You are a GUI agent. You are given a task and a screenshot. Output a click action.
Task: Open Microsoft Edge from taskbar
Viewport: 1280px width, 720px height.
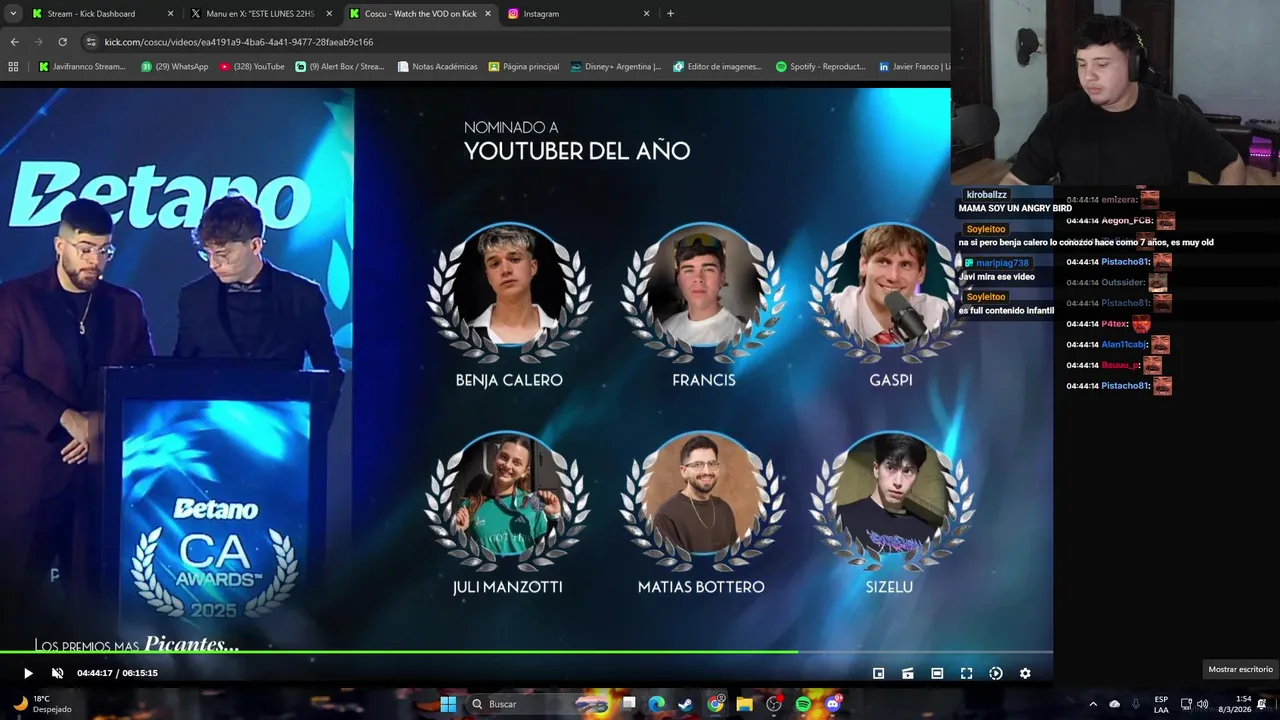point(656,704)
